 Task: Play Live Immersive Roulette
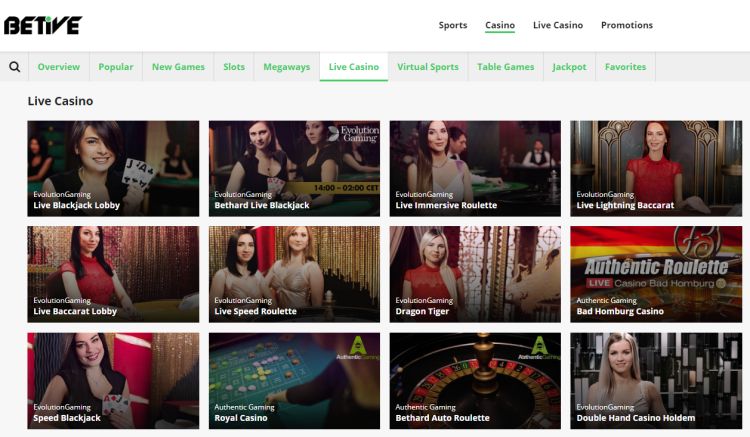pyautogui.click(x=475, y=168)
